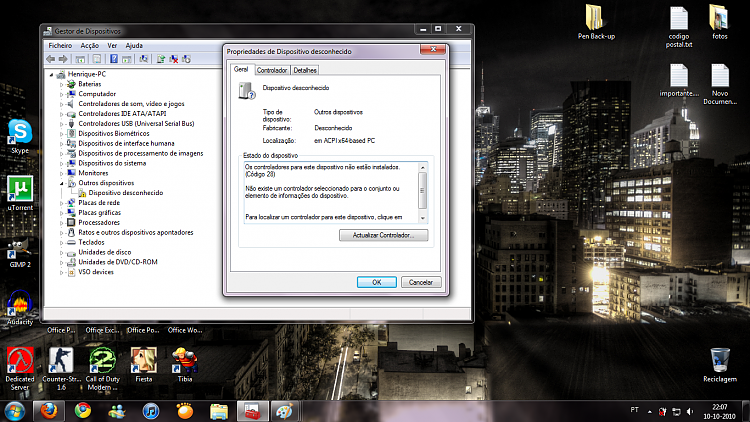Screen dimensions: 750x422
Task: Switch to the Controlador tab
Action: click(x=272, y=70)
